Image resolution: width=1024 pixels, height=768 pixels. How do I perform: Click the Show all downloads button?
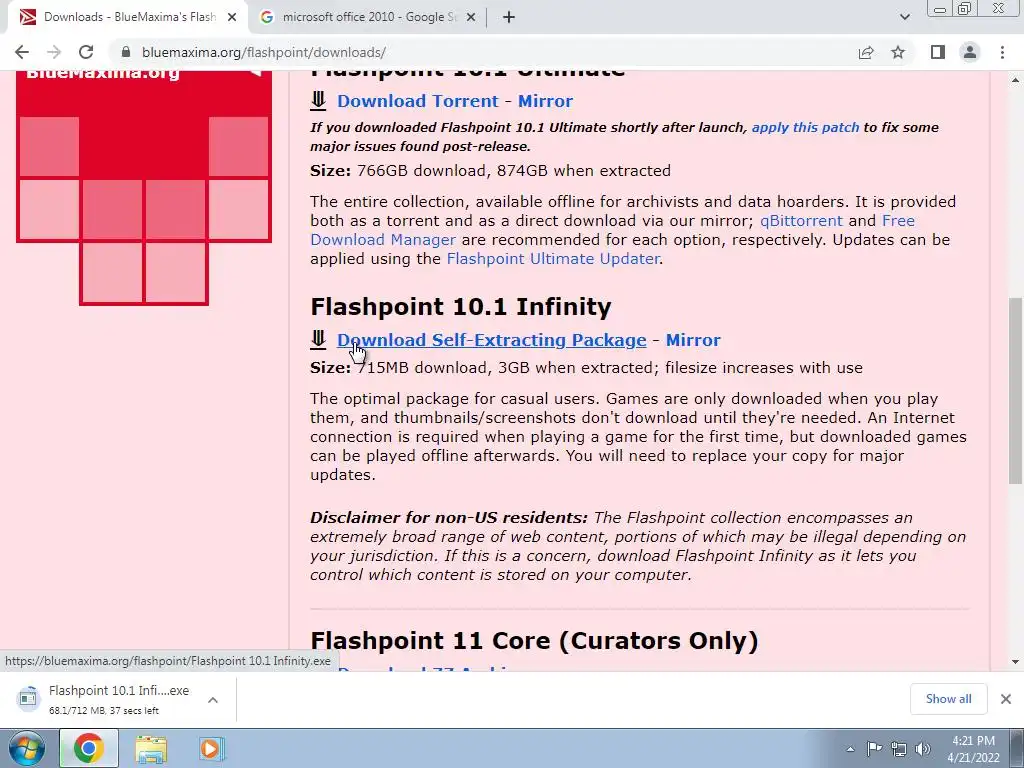coord(948,699)
